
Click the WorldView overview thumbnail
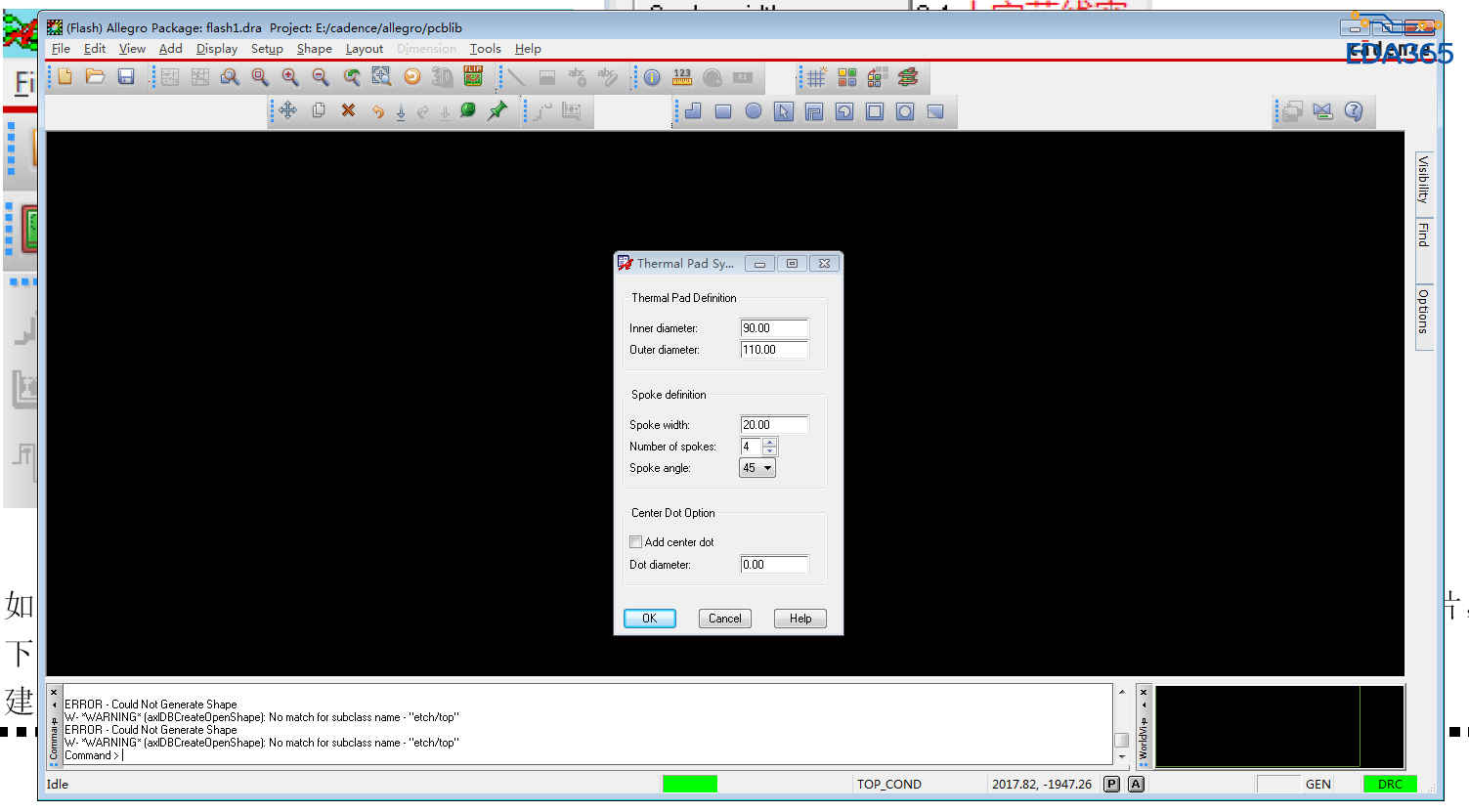tap(1279, 726)
